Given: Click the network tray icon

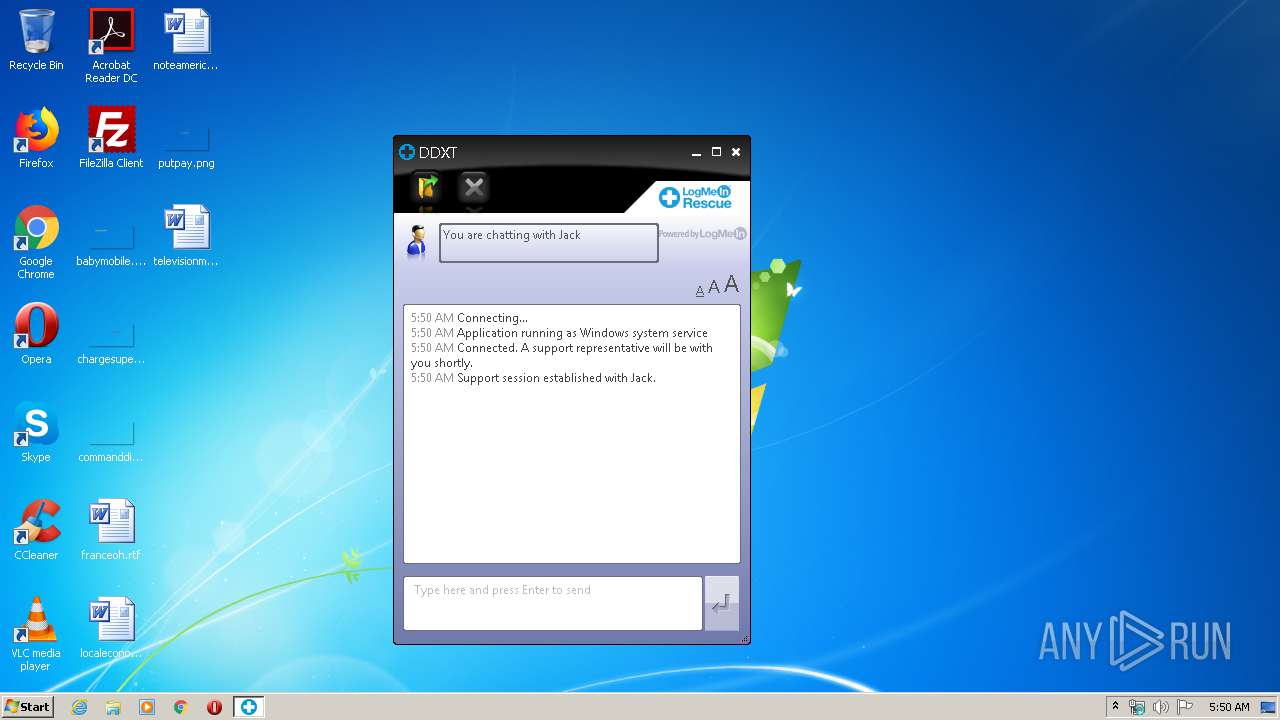Looking at the screenshot, I should (1137, 707).
